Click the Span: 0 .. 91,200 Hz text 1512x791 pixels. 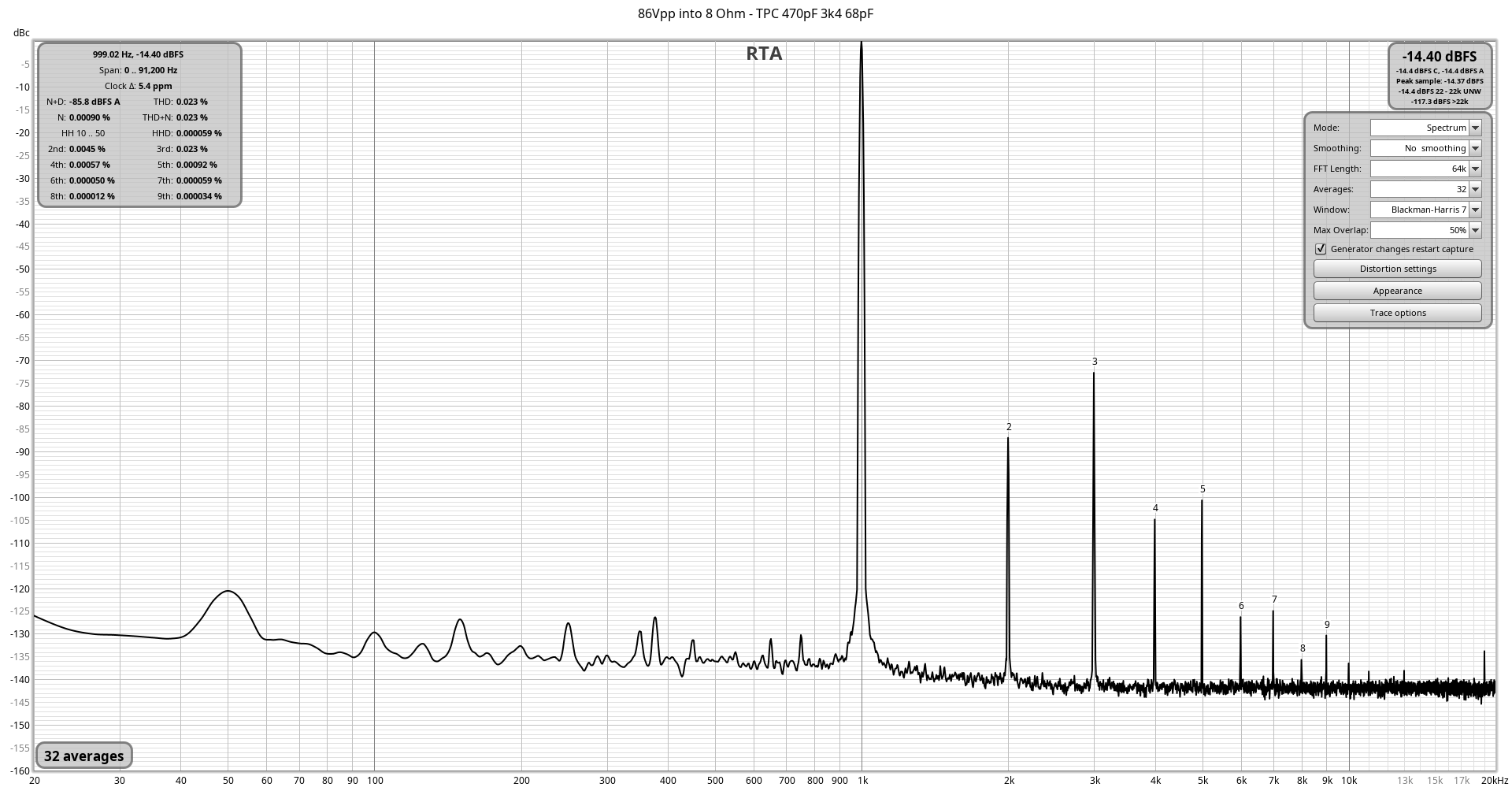point(138,70)
